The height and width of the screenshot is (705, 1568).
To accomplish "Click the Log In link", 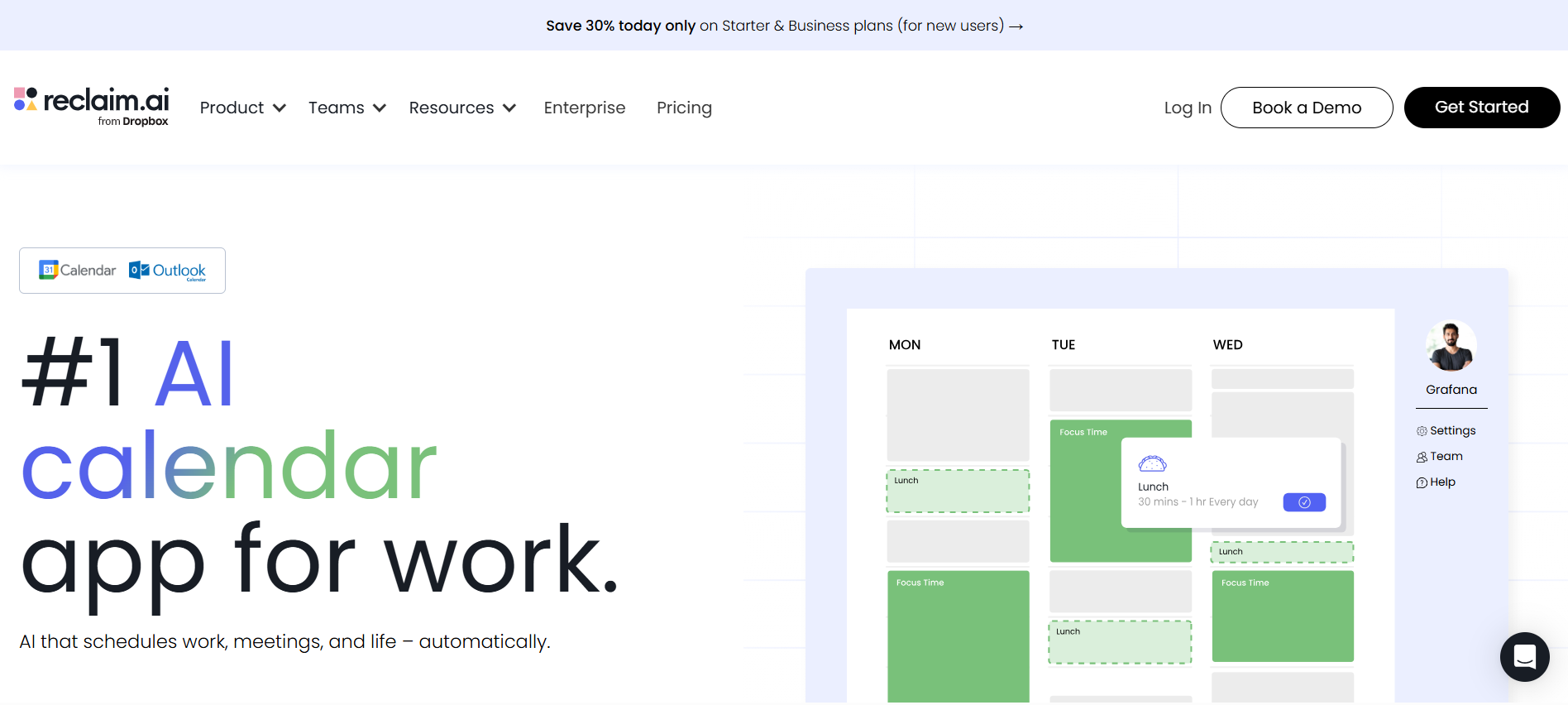I will coord(1188,108).
